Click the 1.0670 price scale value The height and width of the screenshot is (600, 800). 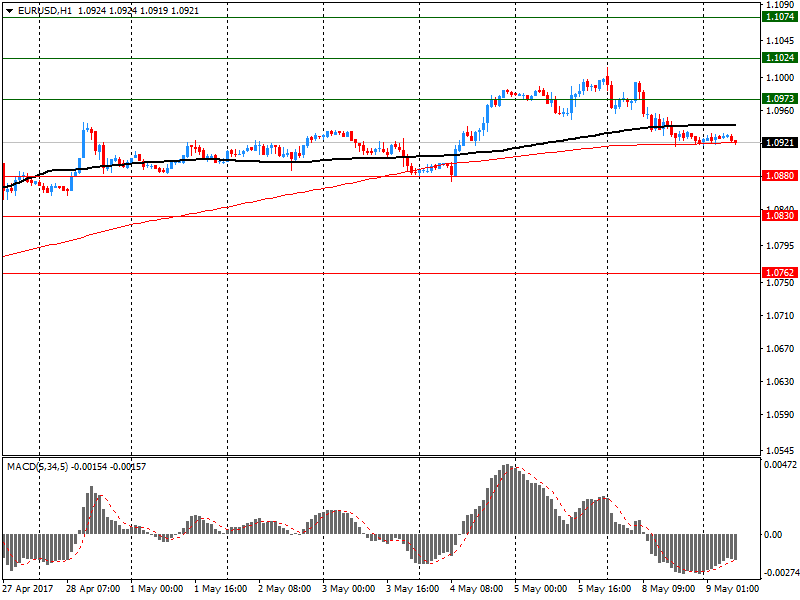(x=780, y=349)
